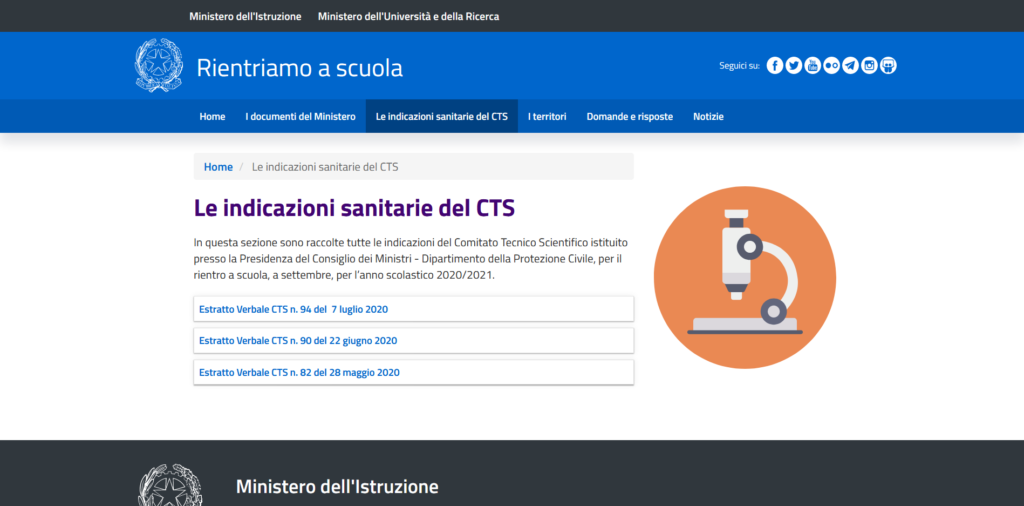Open I documenti del Ministero menu
Image resolution: width=1024 pixels, height=506 pixels.
(300, 116)
